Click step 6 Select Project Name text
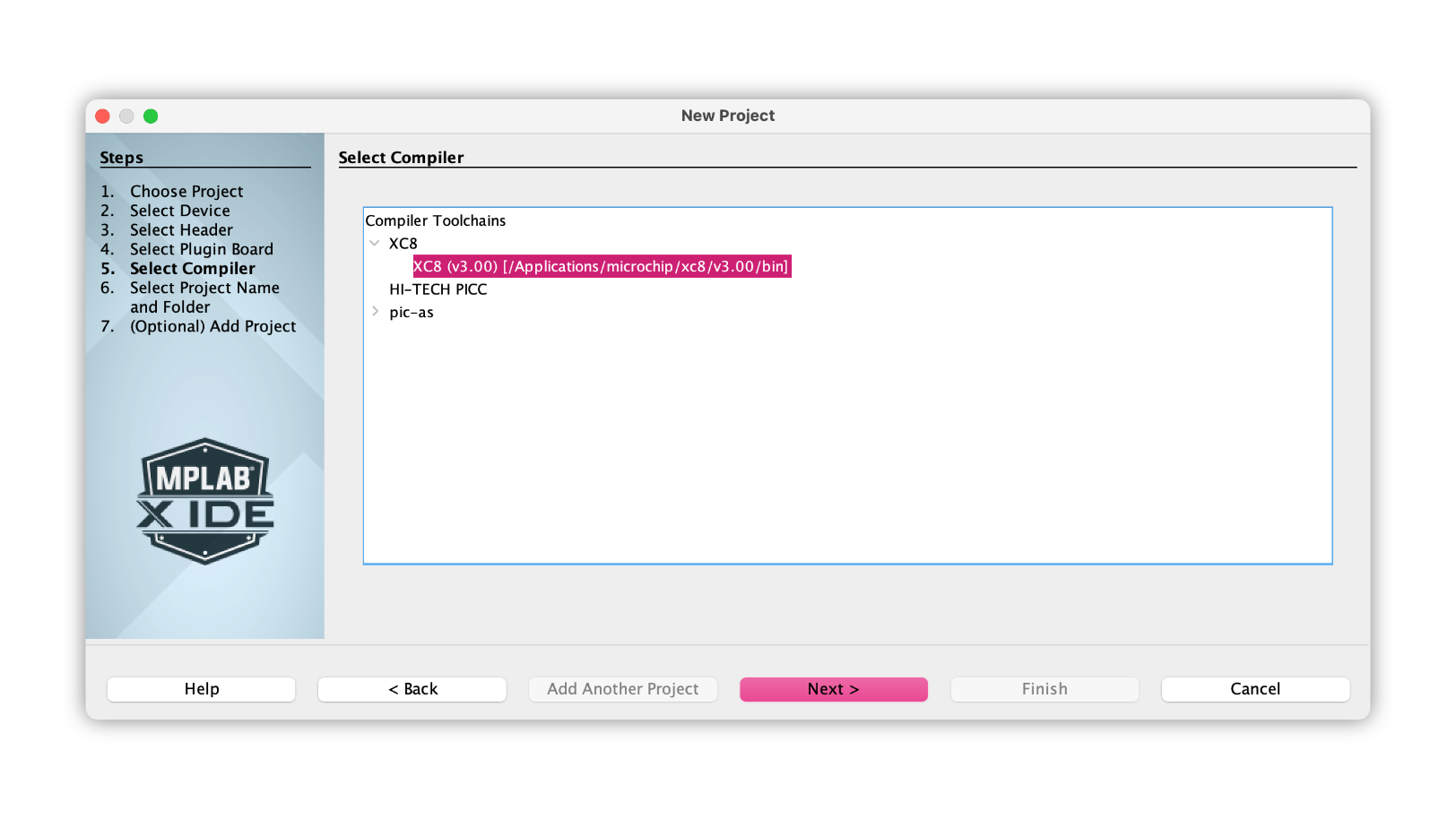This screenshot has height=819, width=1456. click(204, 297)
